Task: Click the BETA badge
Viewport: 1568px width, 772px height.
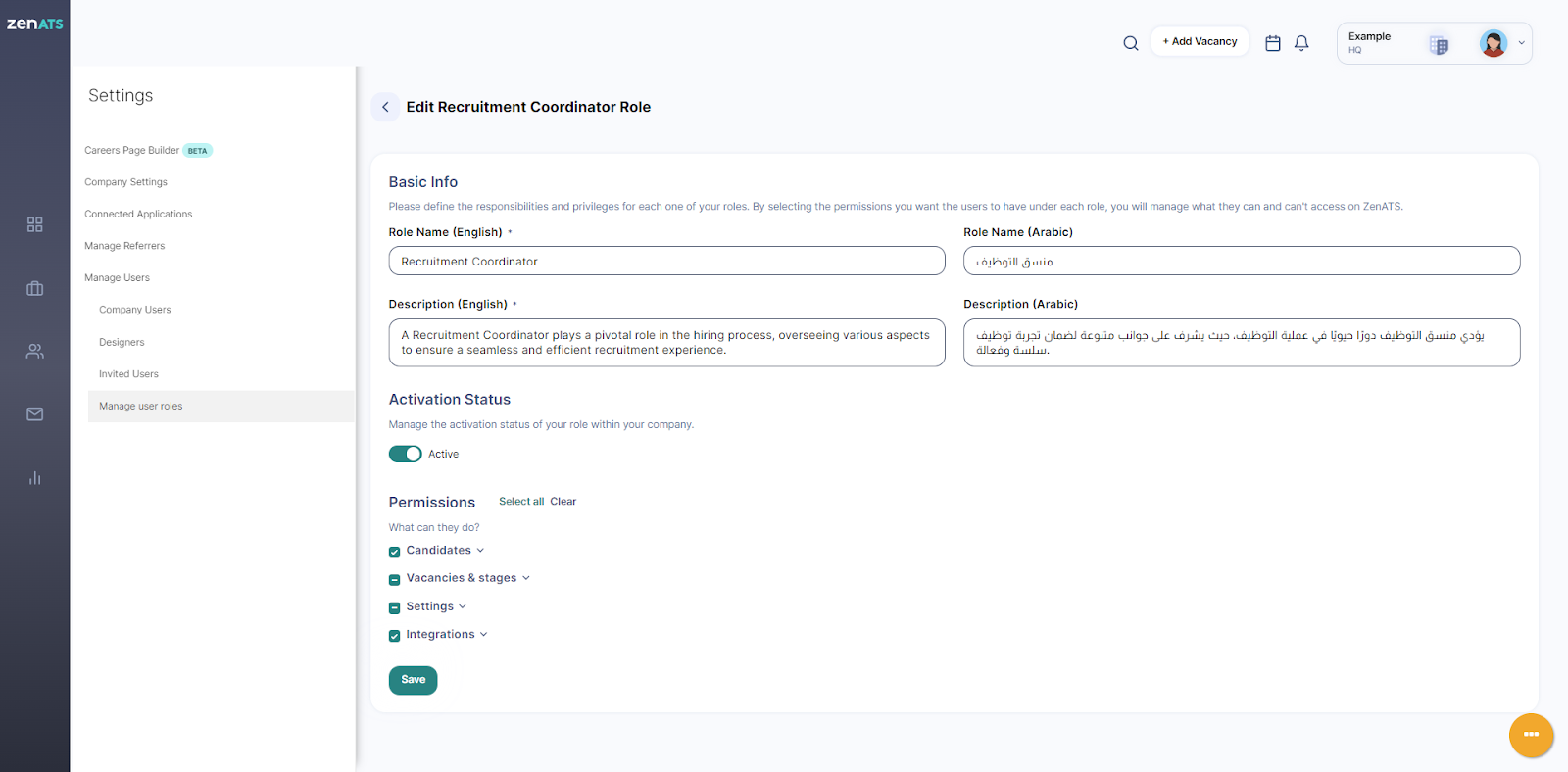Action: click(x=198, y=151)
